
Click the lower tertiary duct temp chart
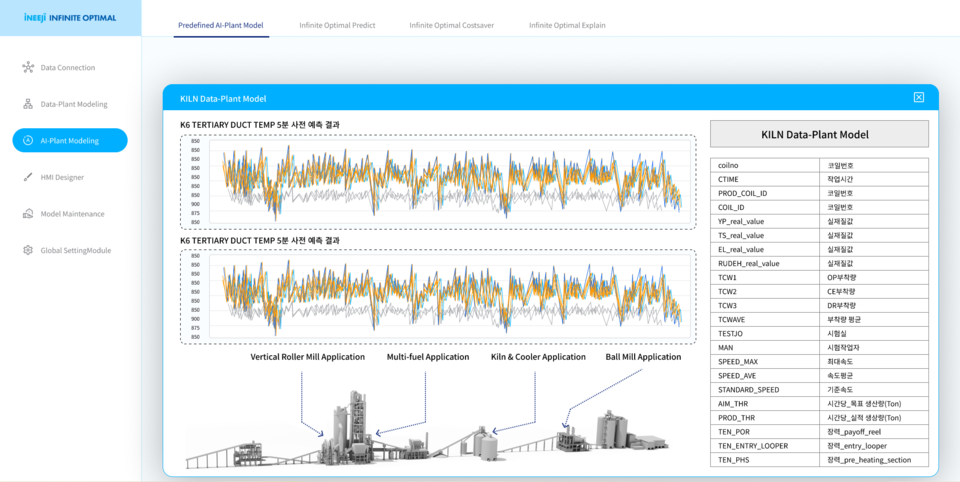click(438, 297)
